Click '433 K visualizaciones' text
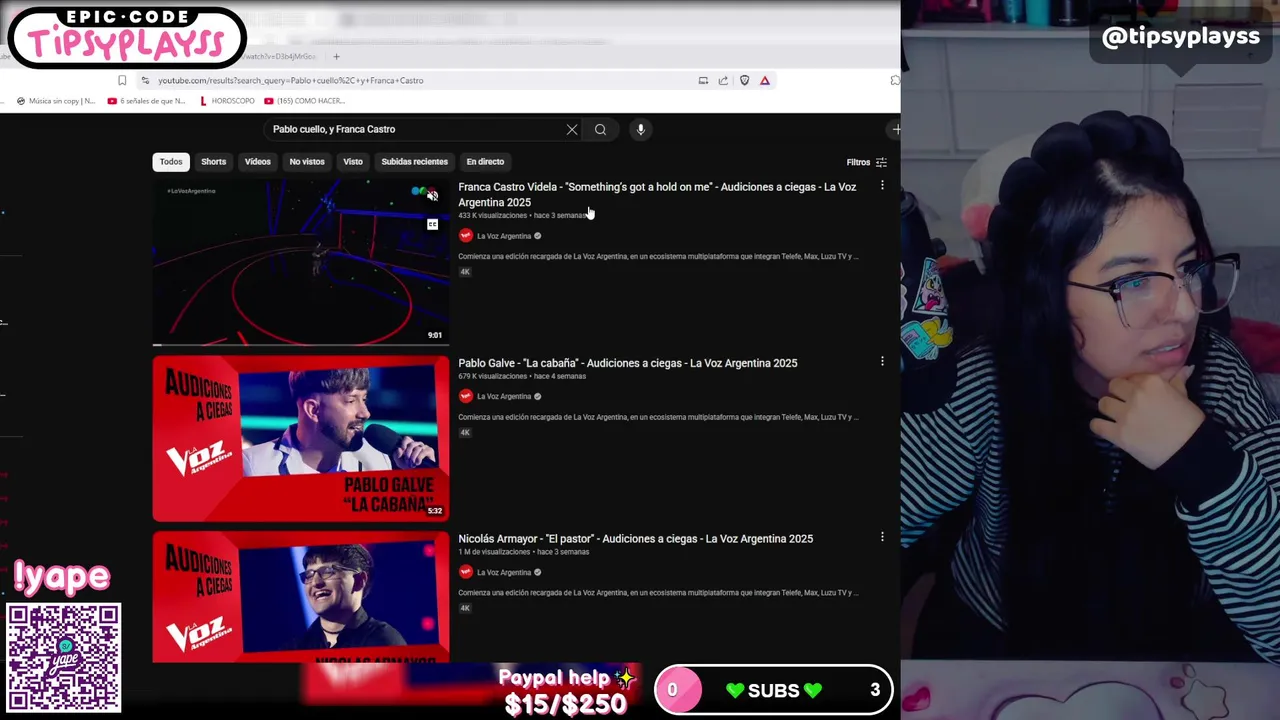The width and height of the screenshot is (1280, 720). 492,215
